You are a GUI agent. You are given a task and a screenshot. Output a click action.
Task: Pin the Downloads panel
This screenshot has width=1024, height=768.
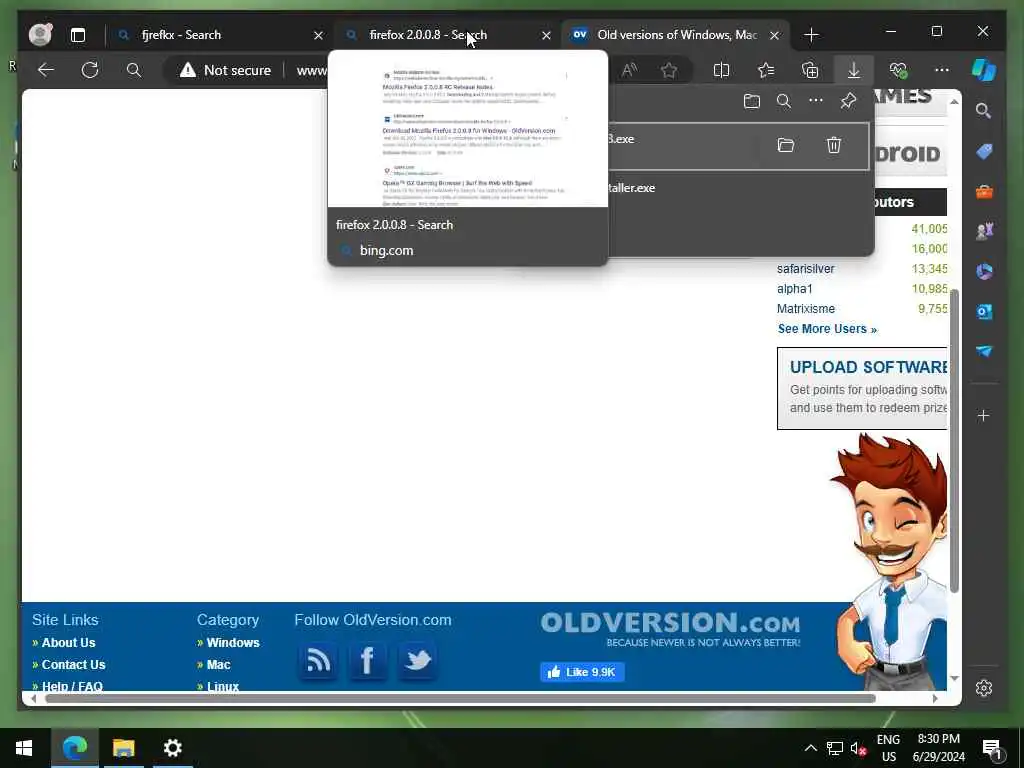(848, 101)
